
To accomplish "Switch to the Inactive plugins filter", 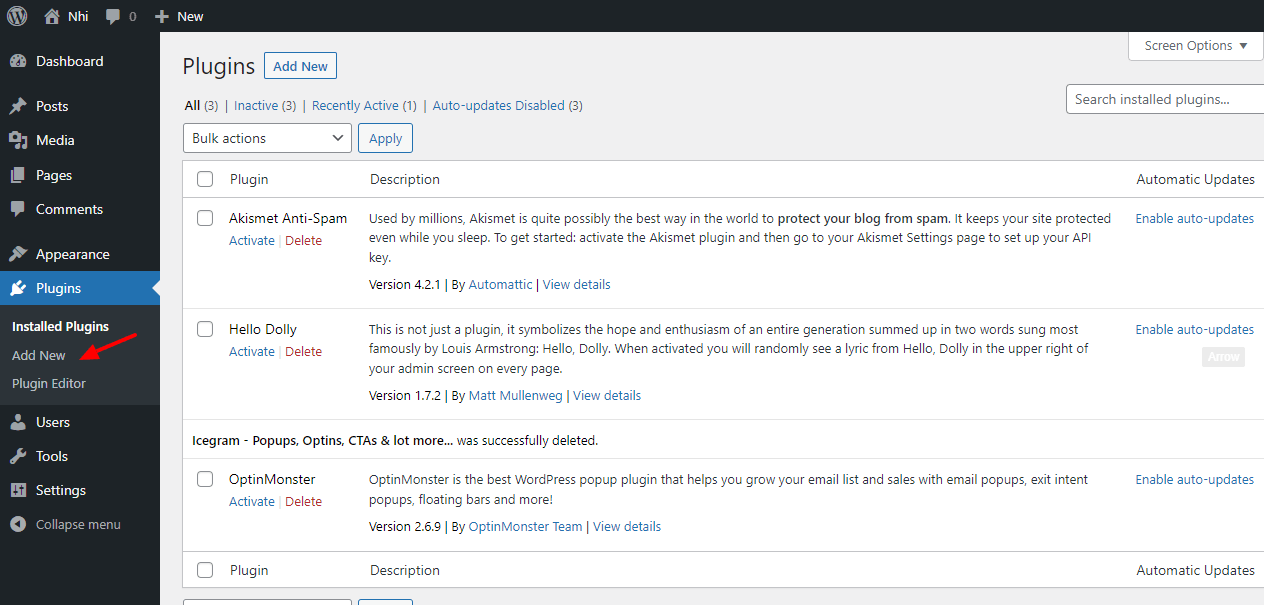I will click(264, 105).
